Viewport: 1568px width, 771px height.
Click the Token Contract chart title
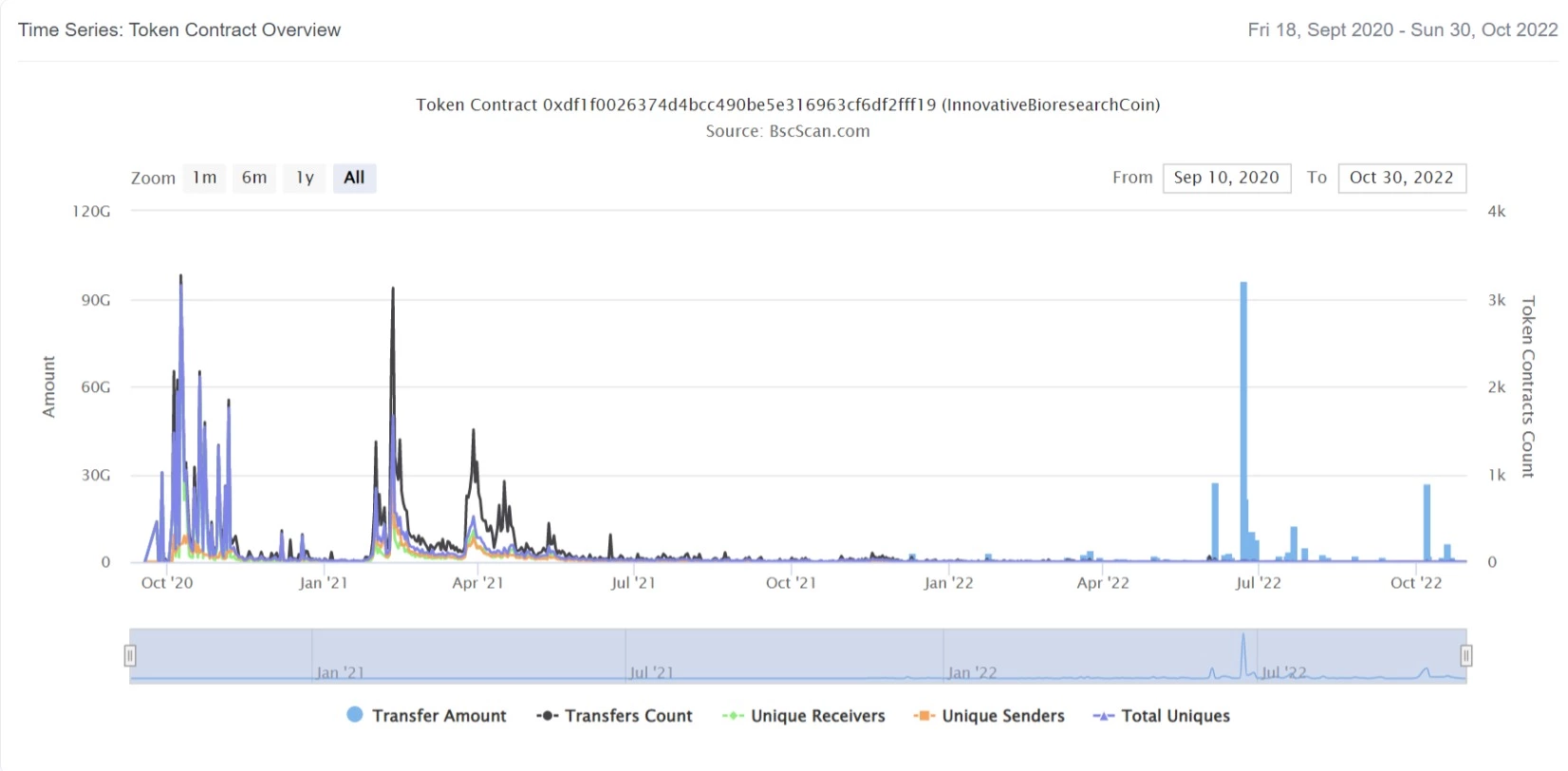tap(788, 104)
